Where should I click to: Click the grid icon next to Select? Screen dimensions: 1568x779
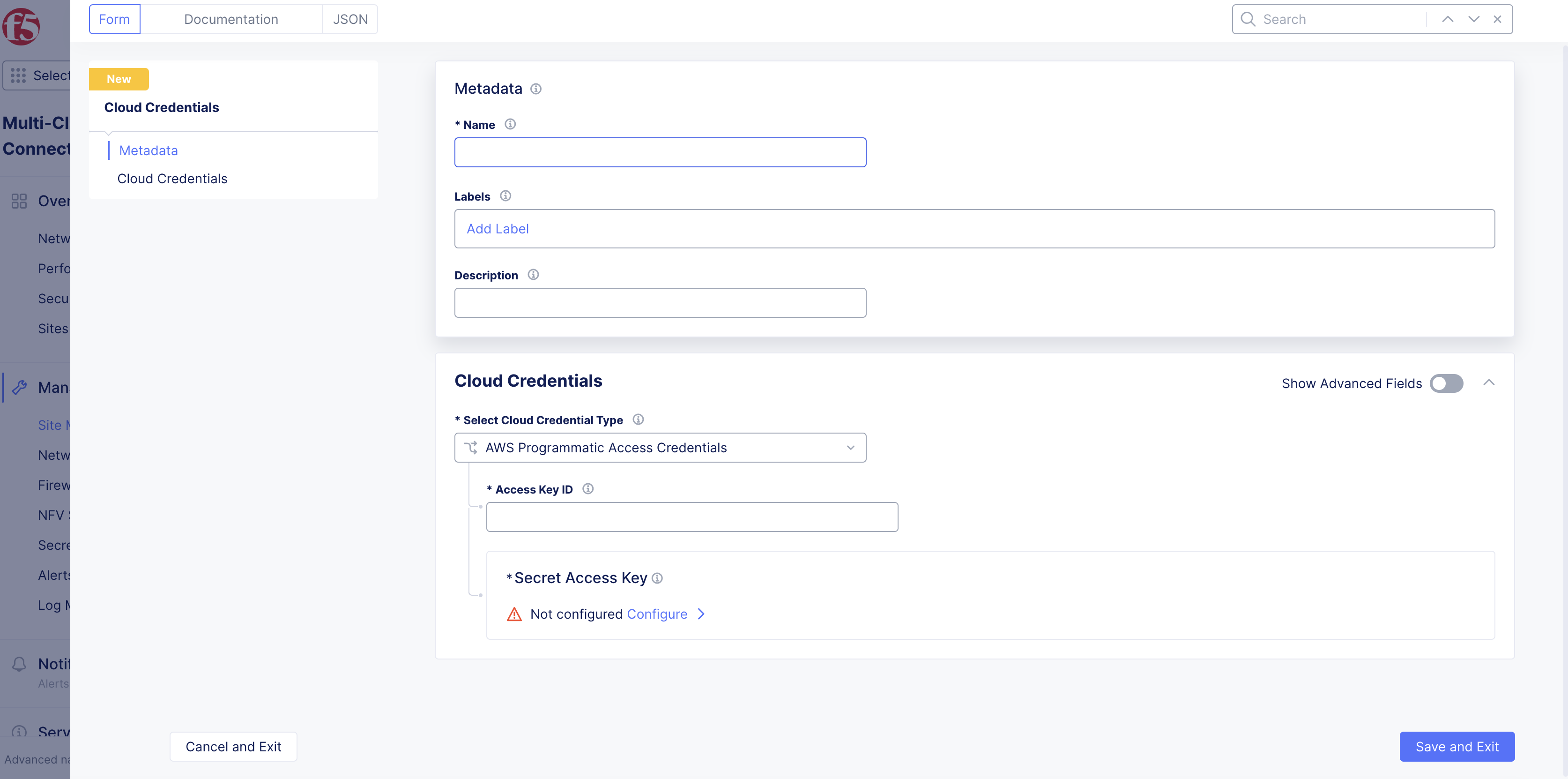click(x=18, y=75)
